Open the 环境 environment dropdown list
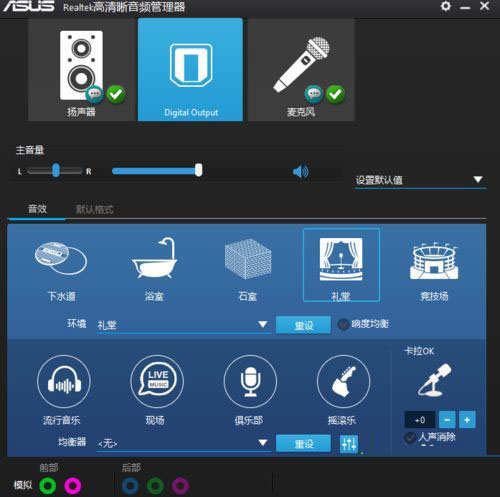Viewport: 500px width, 497px height. click(184, 325)
